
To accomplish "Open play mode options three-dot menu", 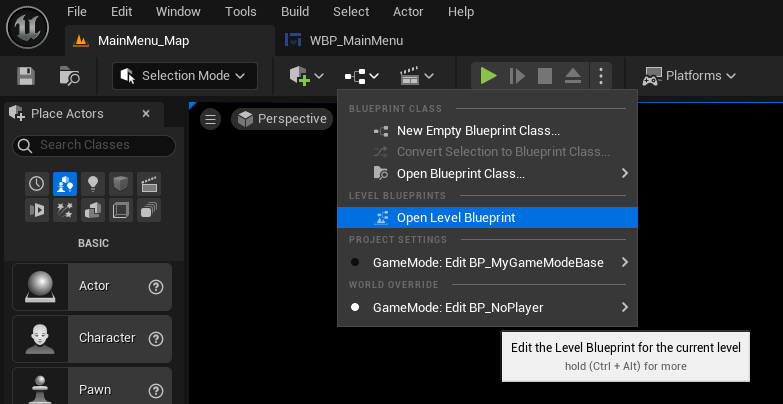I will coord(601,76).
